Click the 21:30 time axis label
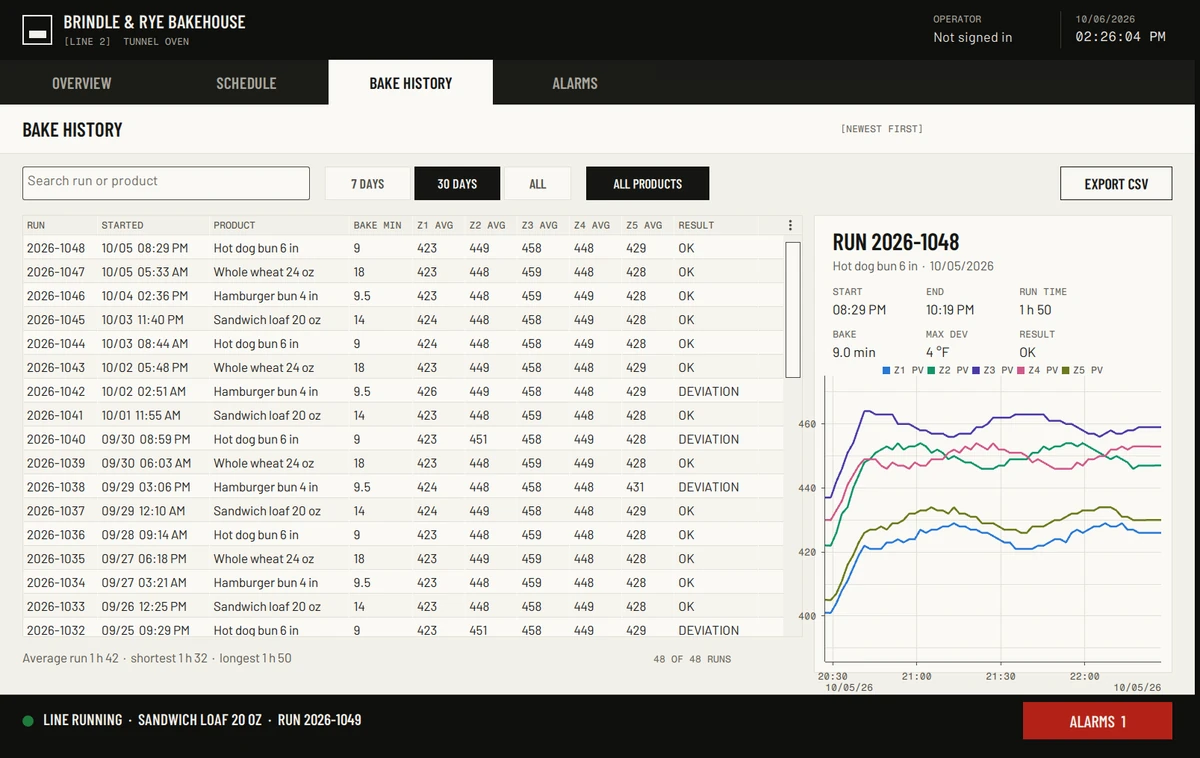Image resolution: width=1200 pixels, height=758 pixels. (1000, 676)
